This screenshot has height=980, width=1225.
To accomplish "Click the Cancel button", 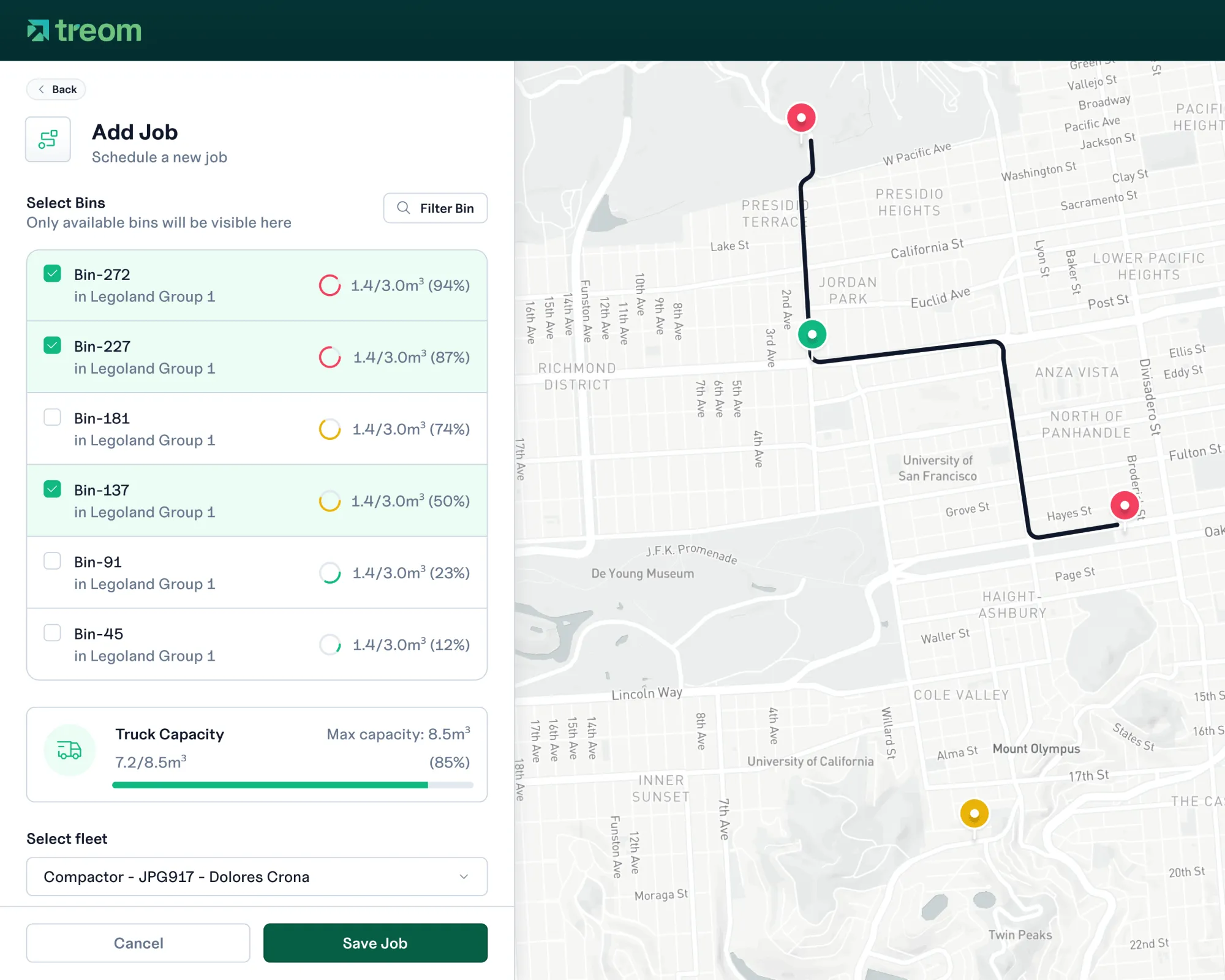I will [x=138, y=943].
